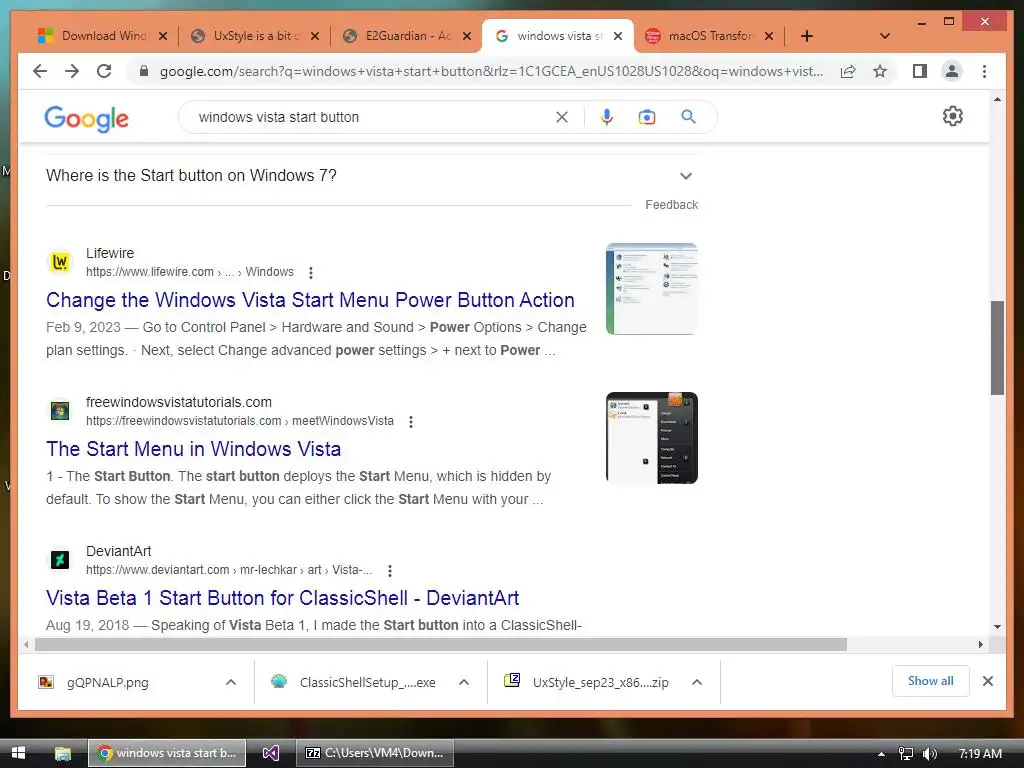
Task: Click the address bar URL
Action: (x=491, y=71)
